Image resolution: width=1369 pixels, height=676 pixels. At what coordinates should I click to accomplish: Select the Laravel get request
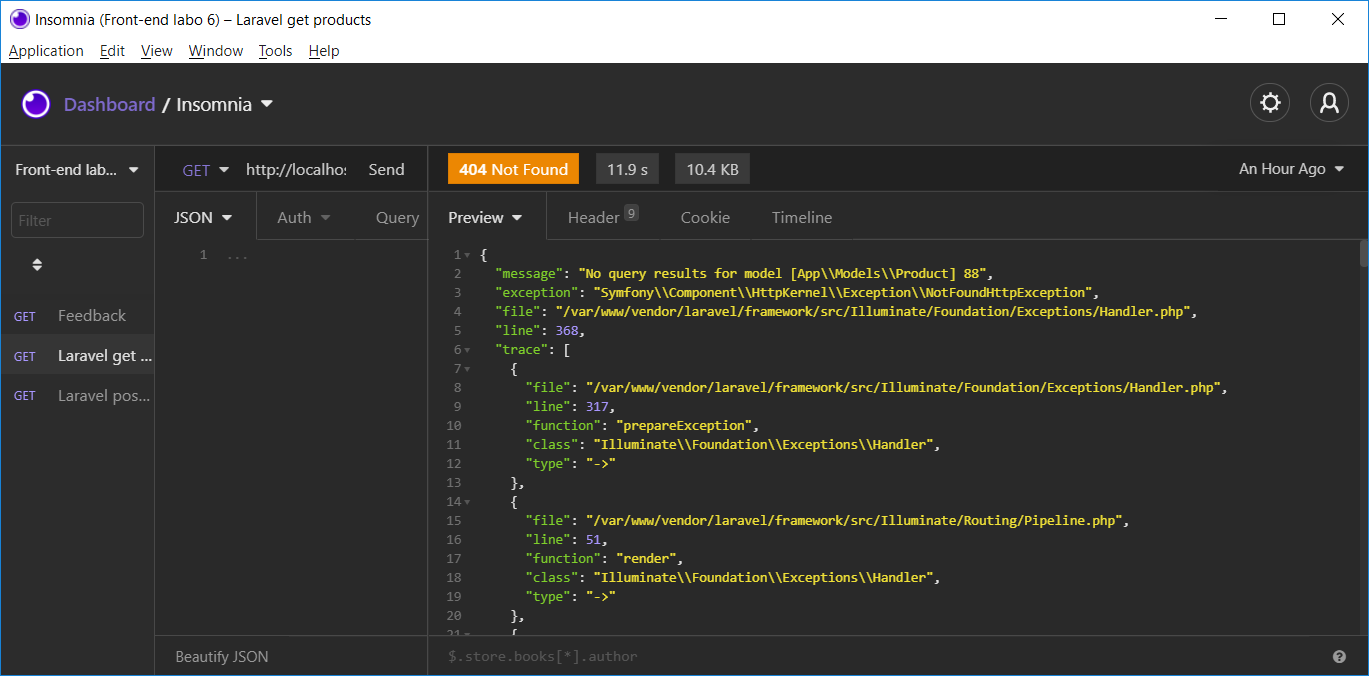tap(78, 356)
